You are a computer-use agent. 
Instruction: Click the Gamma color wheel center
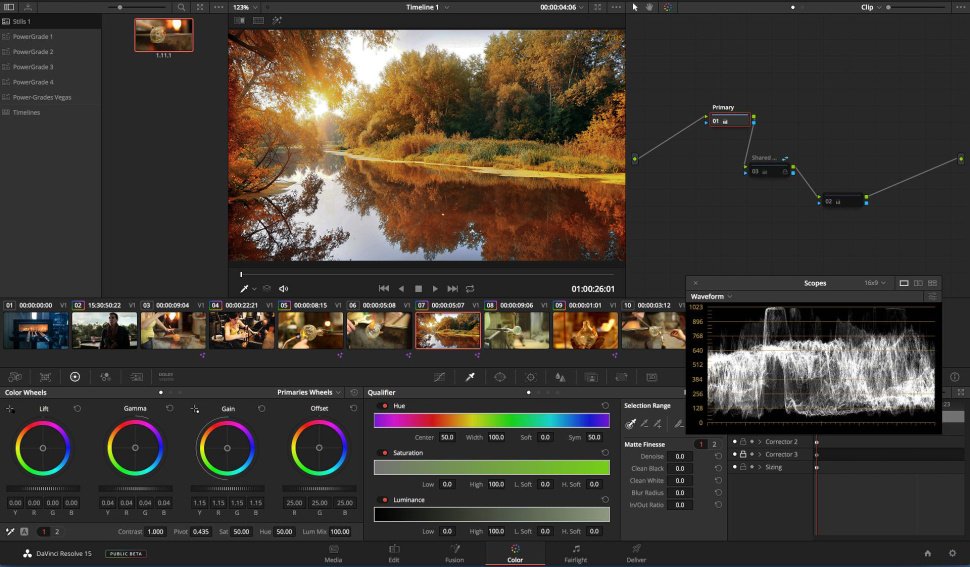pyautogui.click(x=135, y=448)
